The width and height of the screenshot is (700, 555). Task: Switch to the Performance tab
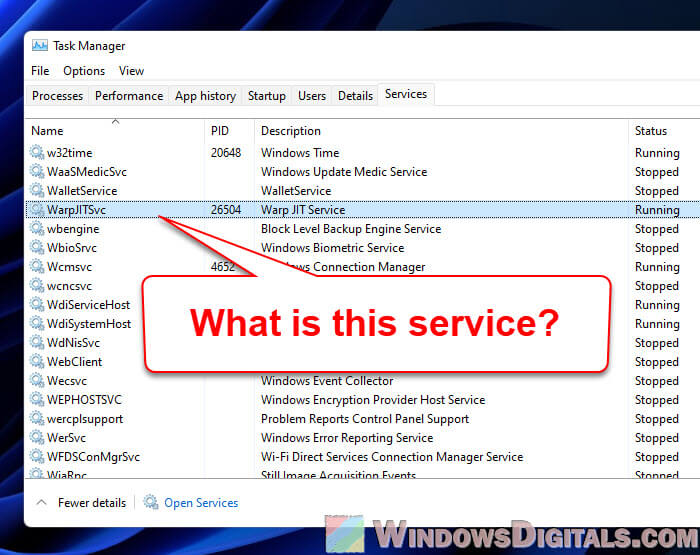pyautogui.click(x=129, y=96)
